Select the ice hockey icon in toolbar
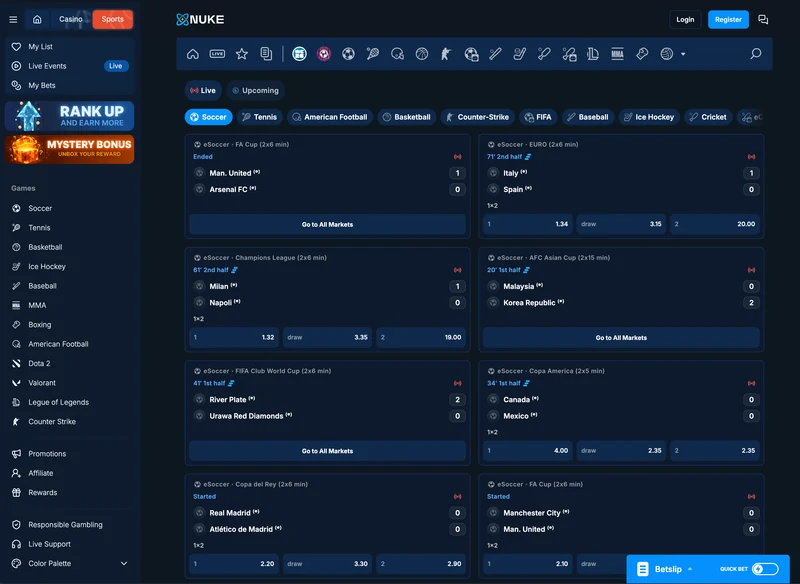 click(520, 54)
